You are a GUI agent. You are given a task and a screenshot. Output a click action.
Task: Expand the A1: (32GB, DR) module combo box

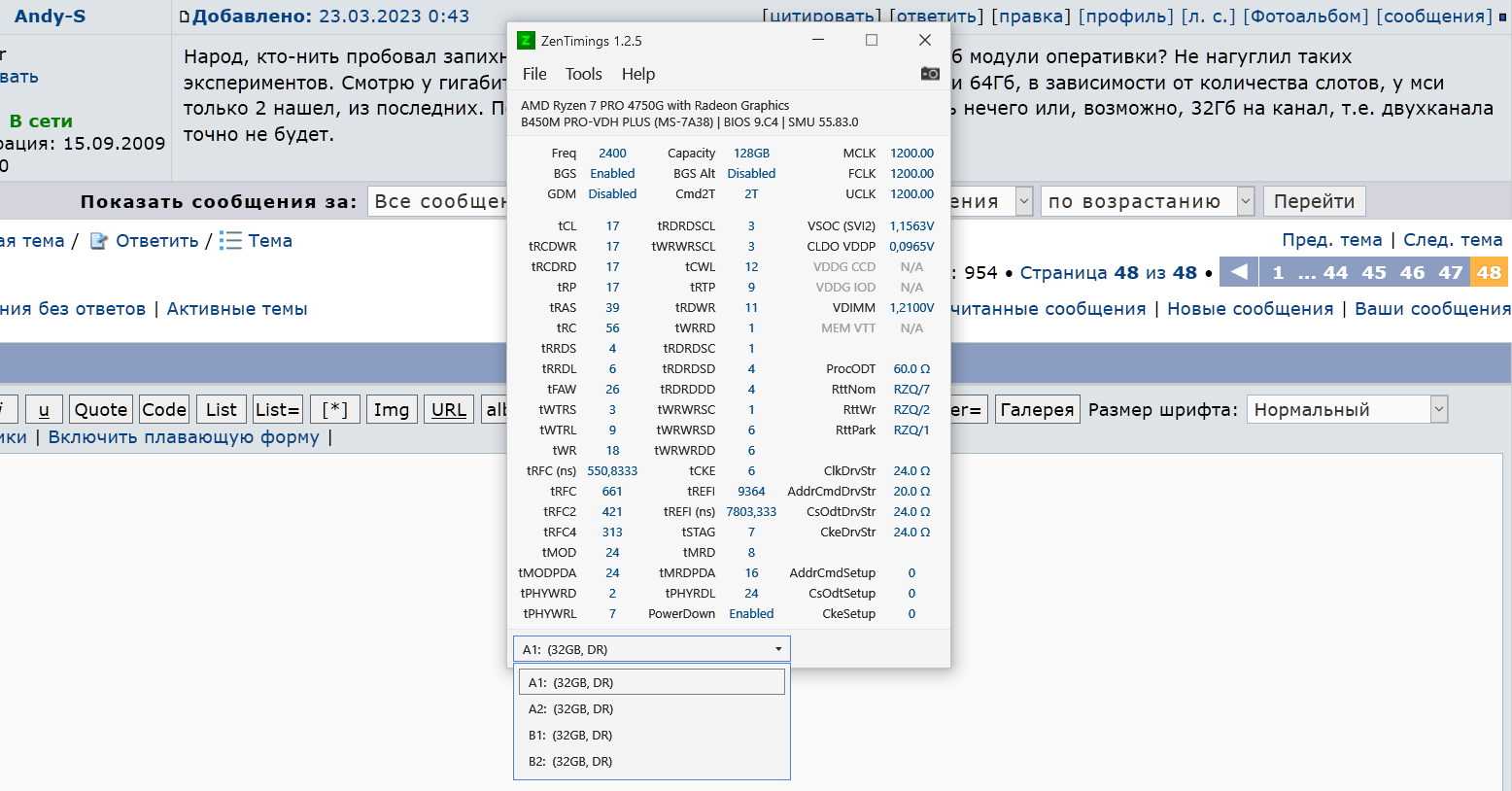tap(652, 649)
